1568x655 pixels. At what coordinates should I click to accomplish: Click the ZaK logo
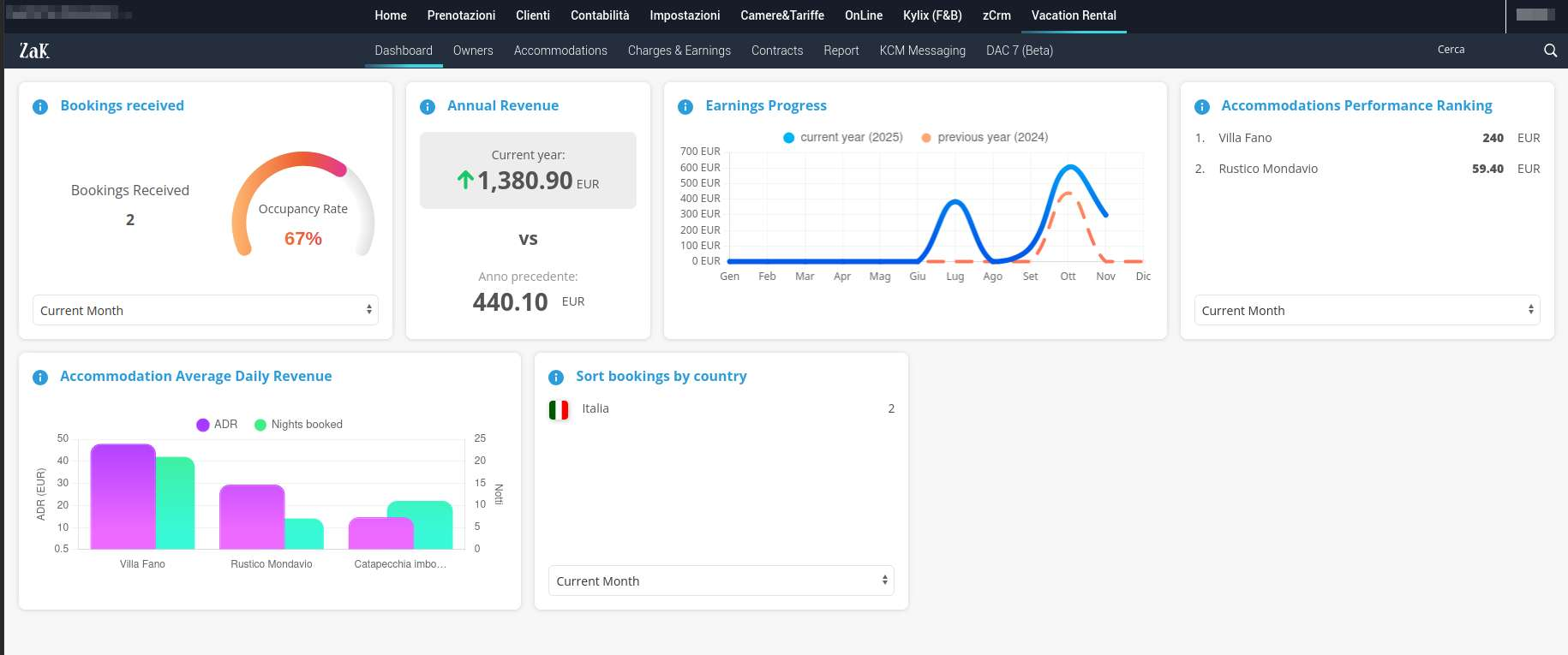[34, 51]
